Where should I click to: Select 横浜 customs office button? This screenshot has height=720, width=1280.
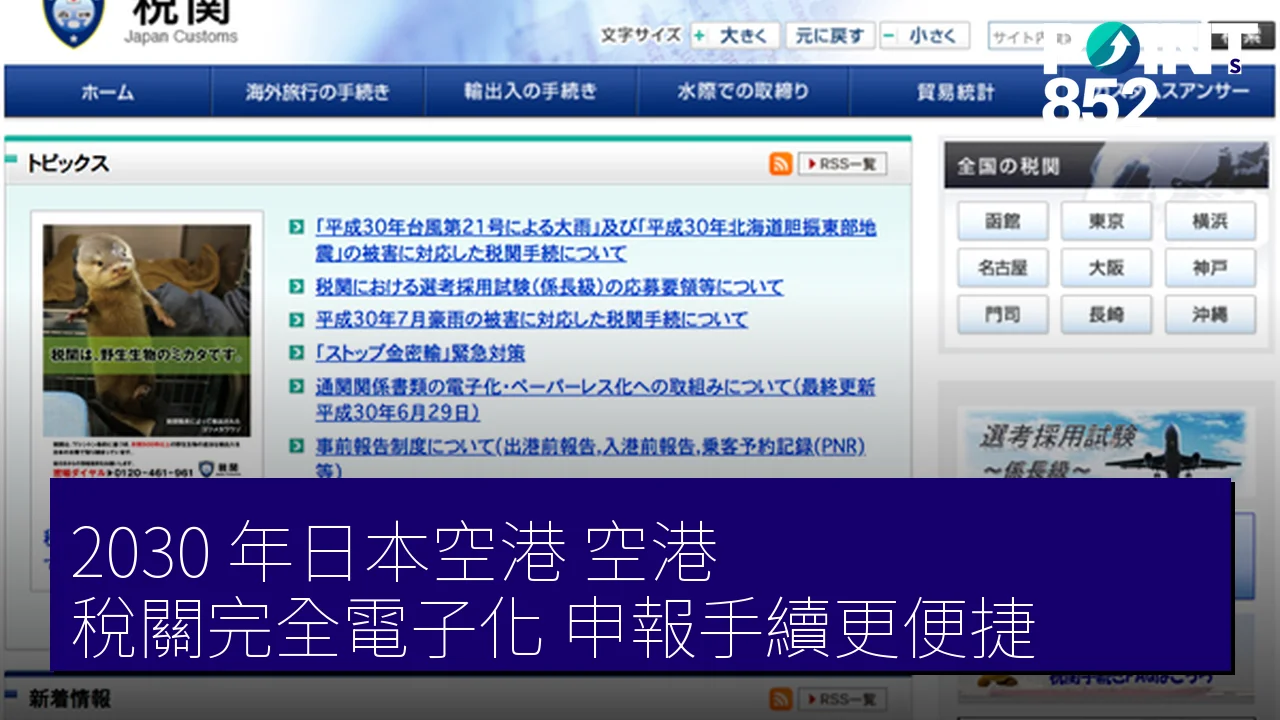tap(1210, 222)
